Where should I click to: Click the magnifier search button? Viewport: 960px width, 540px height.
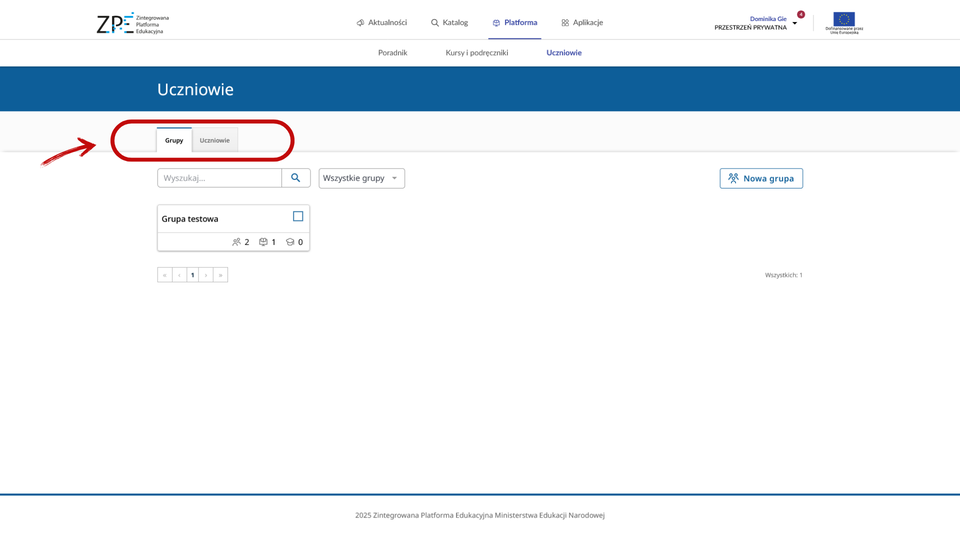coord(295,178)
